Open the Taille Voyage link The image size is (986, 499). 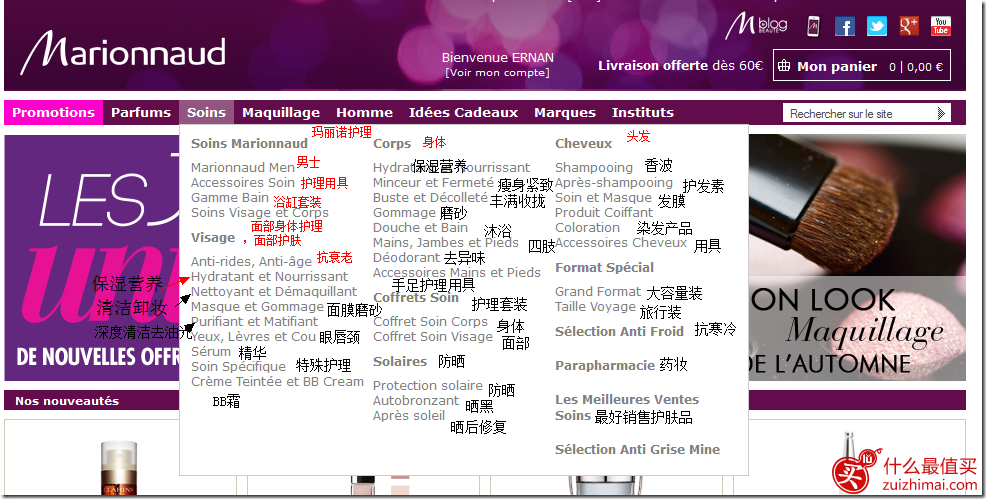595,307
